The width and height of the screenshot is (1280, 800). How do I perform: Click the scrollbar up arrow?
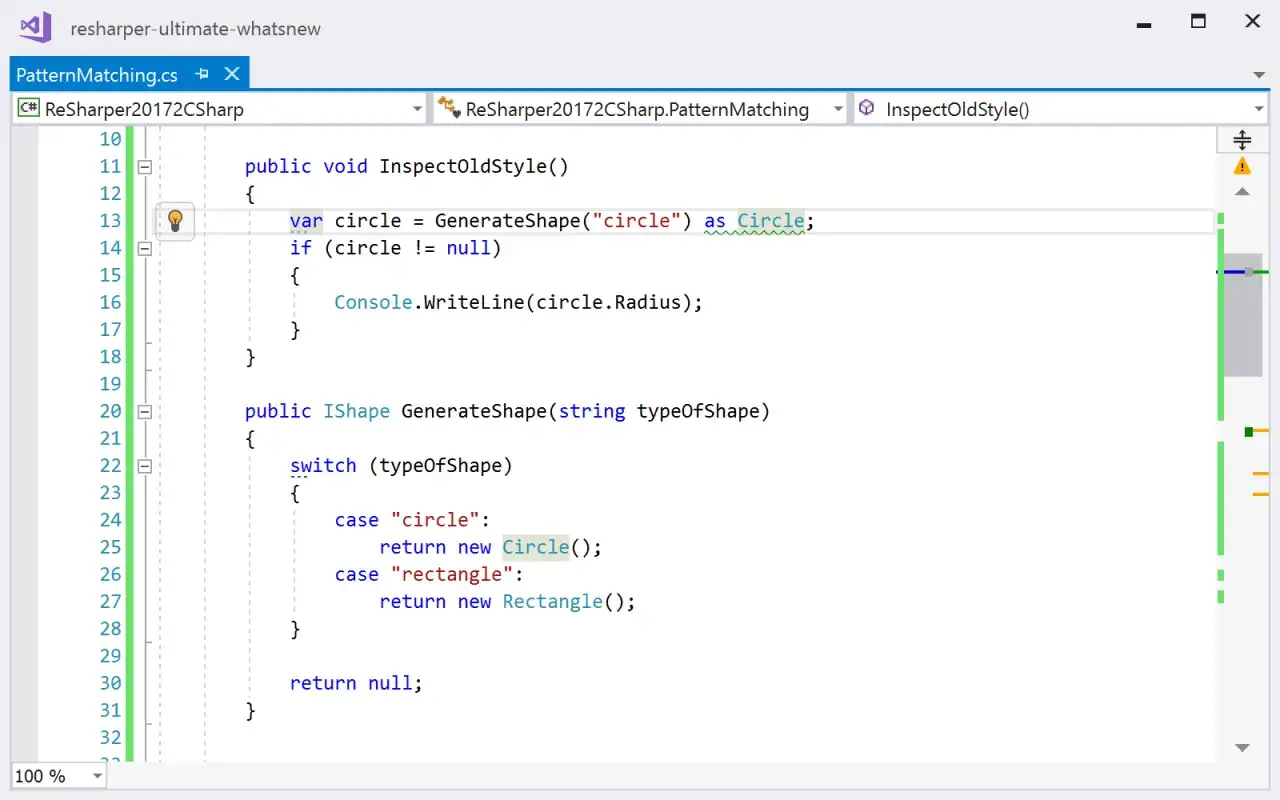(1242, 191)
